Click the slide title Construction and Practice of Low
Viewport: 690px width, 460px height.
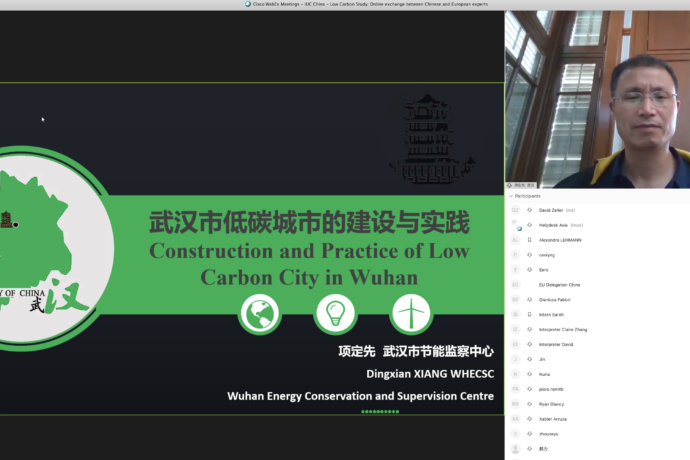point(309,251)
